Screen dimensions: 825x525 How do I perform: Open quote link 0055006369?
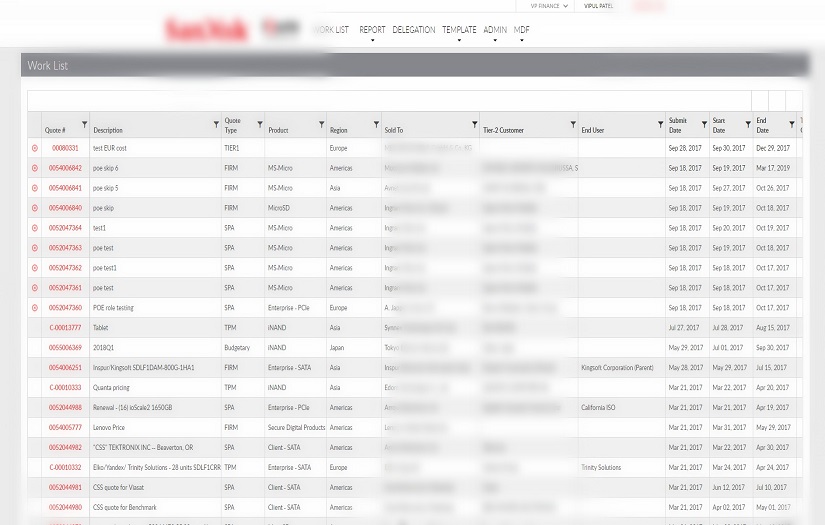65,348
